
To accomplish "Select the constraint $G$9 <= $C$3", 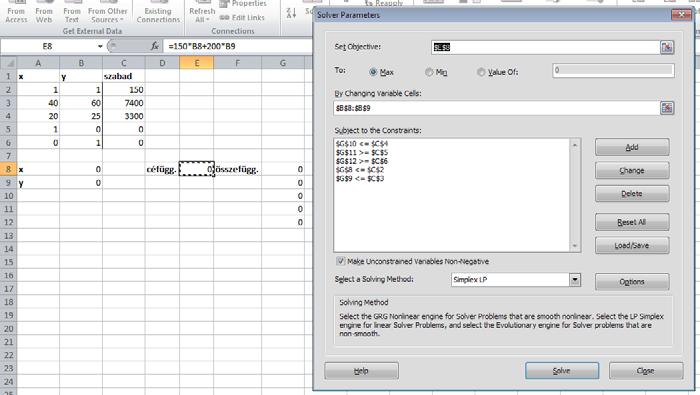I will (360, 179).
